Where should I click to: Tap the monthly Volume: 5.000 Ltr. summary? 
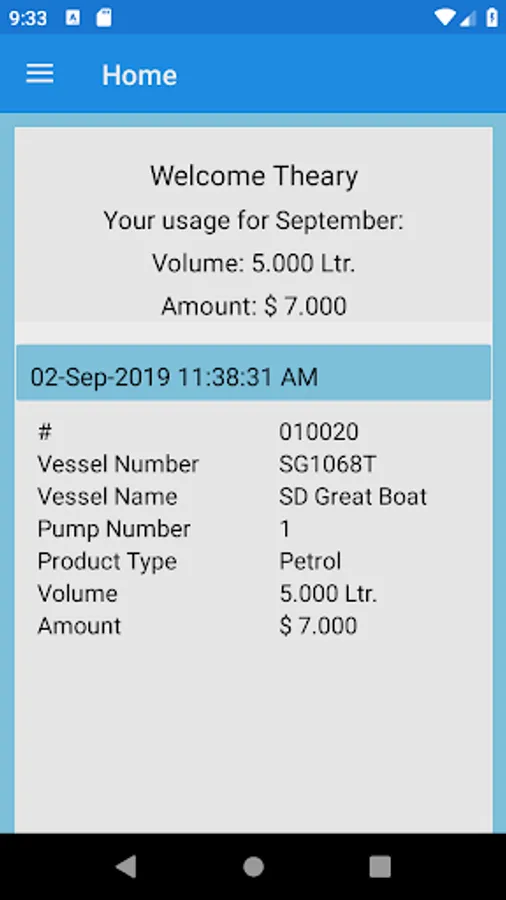254,263
